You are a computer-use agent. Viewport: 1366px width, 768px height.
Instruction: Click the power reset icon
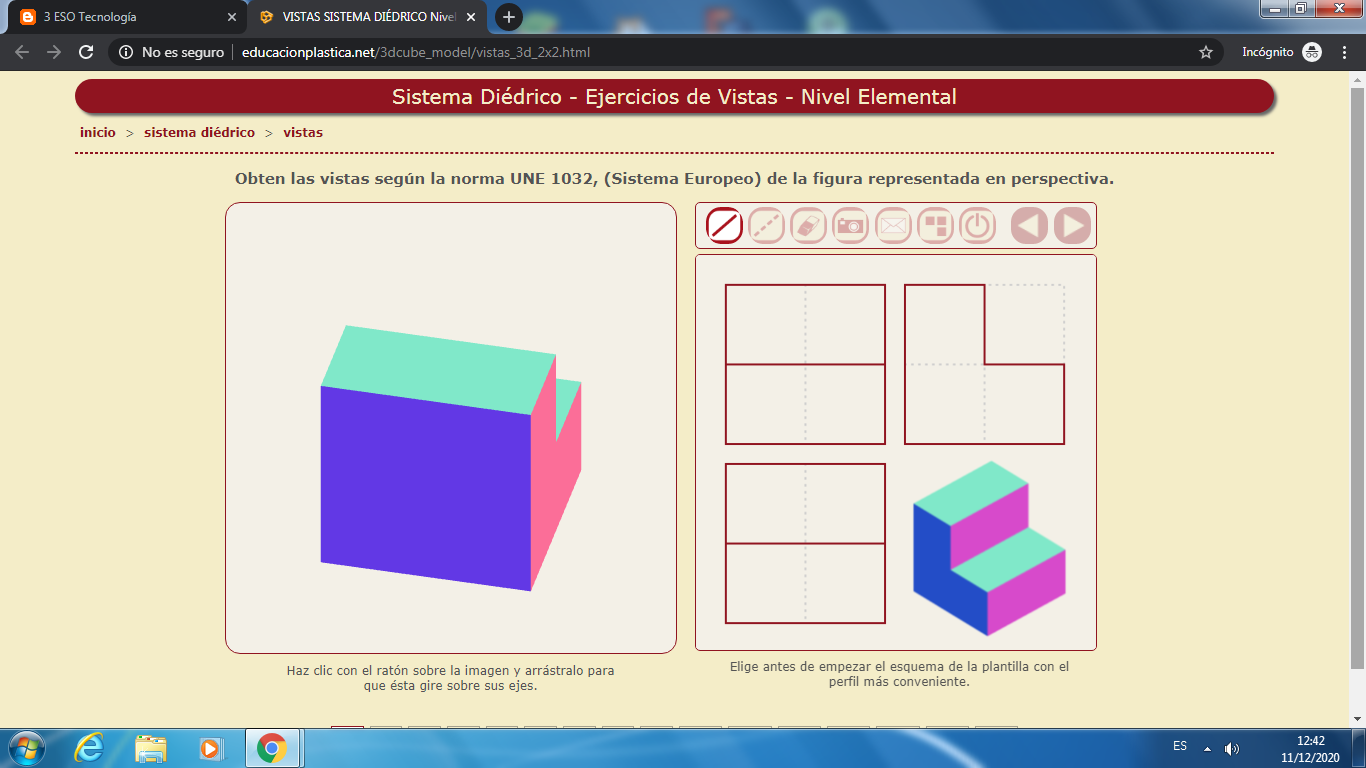[x=977, y=226]
